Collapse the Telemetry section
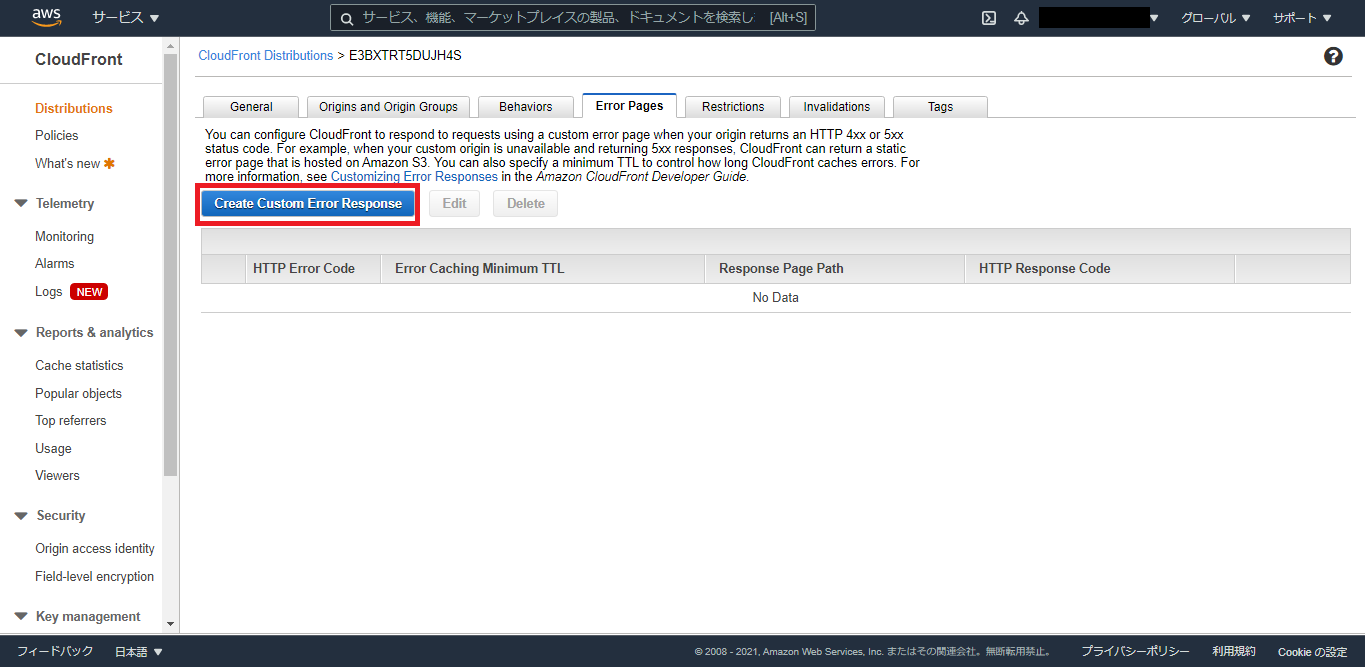 [x=21, y=203]
